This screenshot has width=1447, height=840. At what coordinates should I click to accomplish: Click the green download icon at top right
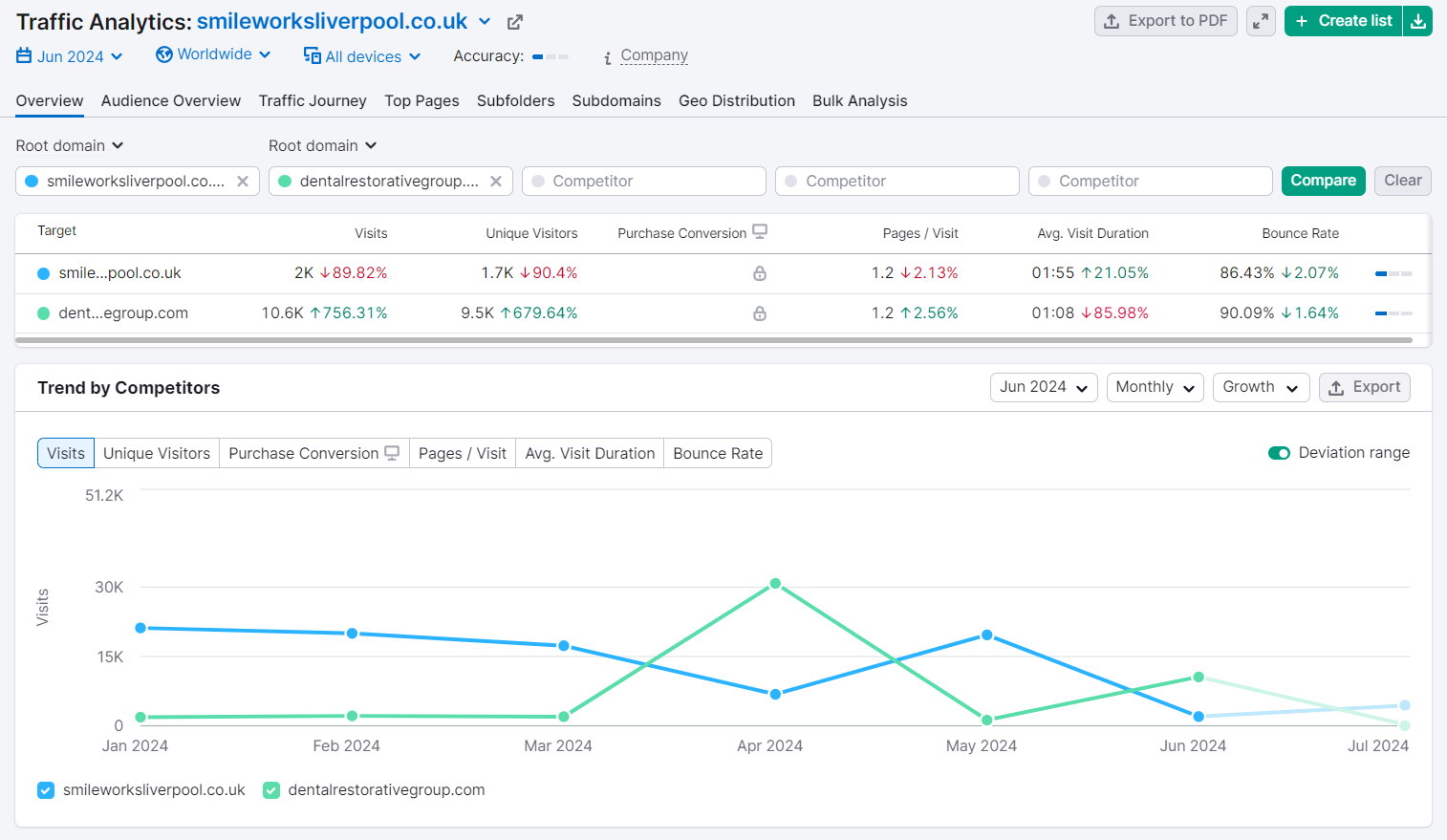tap(1419, 20)
